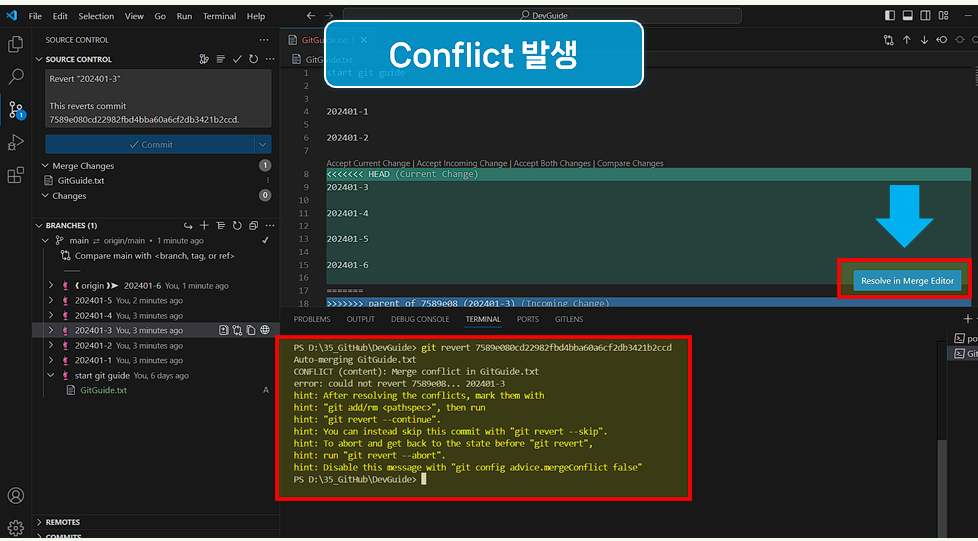
Task: Open Source Control view in activity bar
Action: pyautogui.click(x=16, y=110)
